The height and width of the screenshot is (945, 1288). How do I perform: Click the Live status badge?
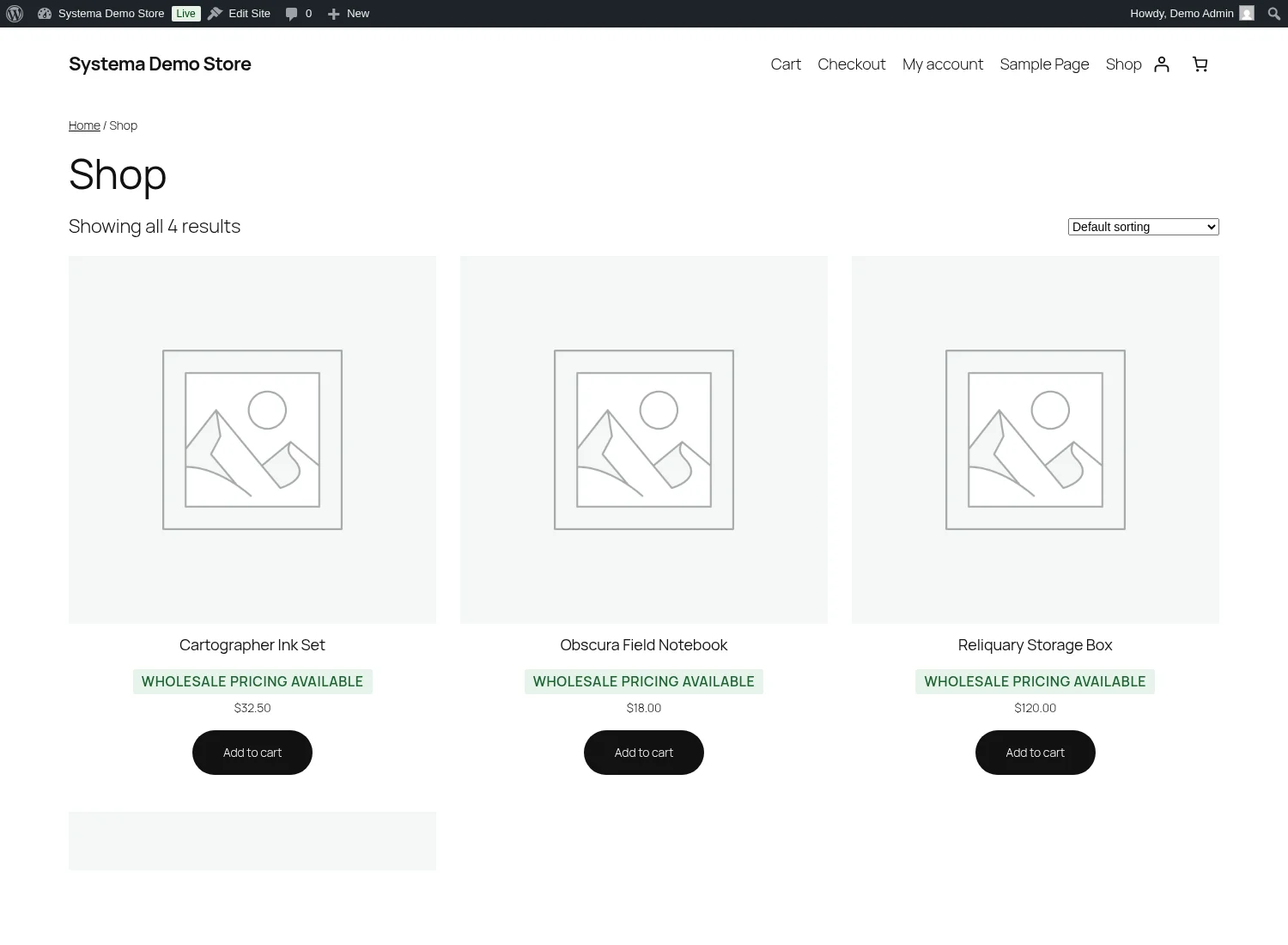(x=185, y=14)
